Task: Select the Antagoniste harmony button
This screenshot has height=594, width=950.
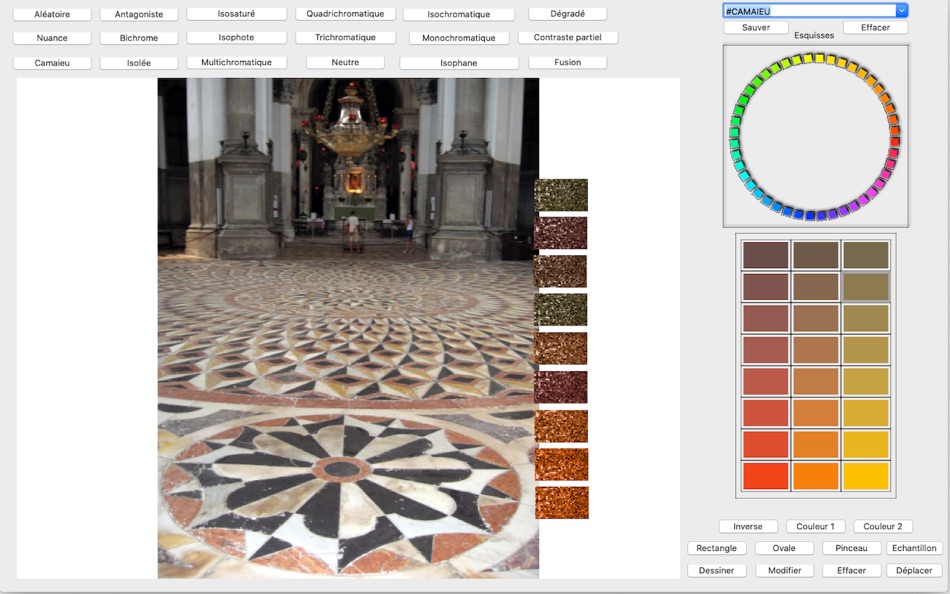Action: tap(139, 14)
